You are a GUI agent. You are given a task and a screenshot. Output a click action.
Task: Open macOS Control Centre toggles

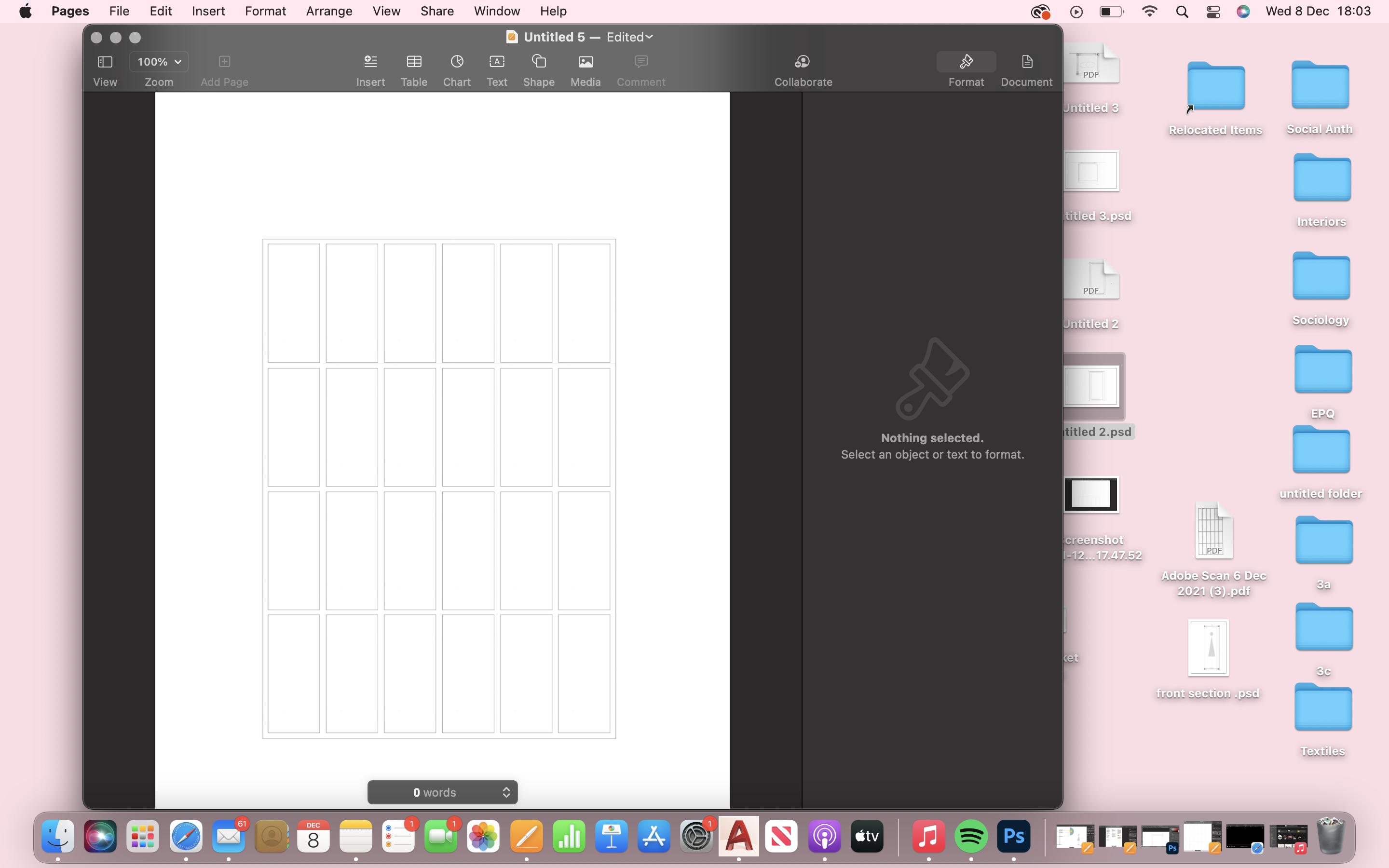[1213, 12]
